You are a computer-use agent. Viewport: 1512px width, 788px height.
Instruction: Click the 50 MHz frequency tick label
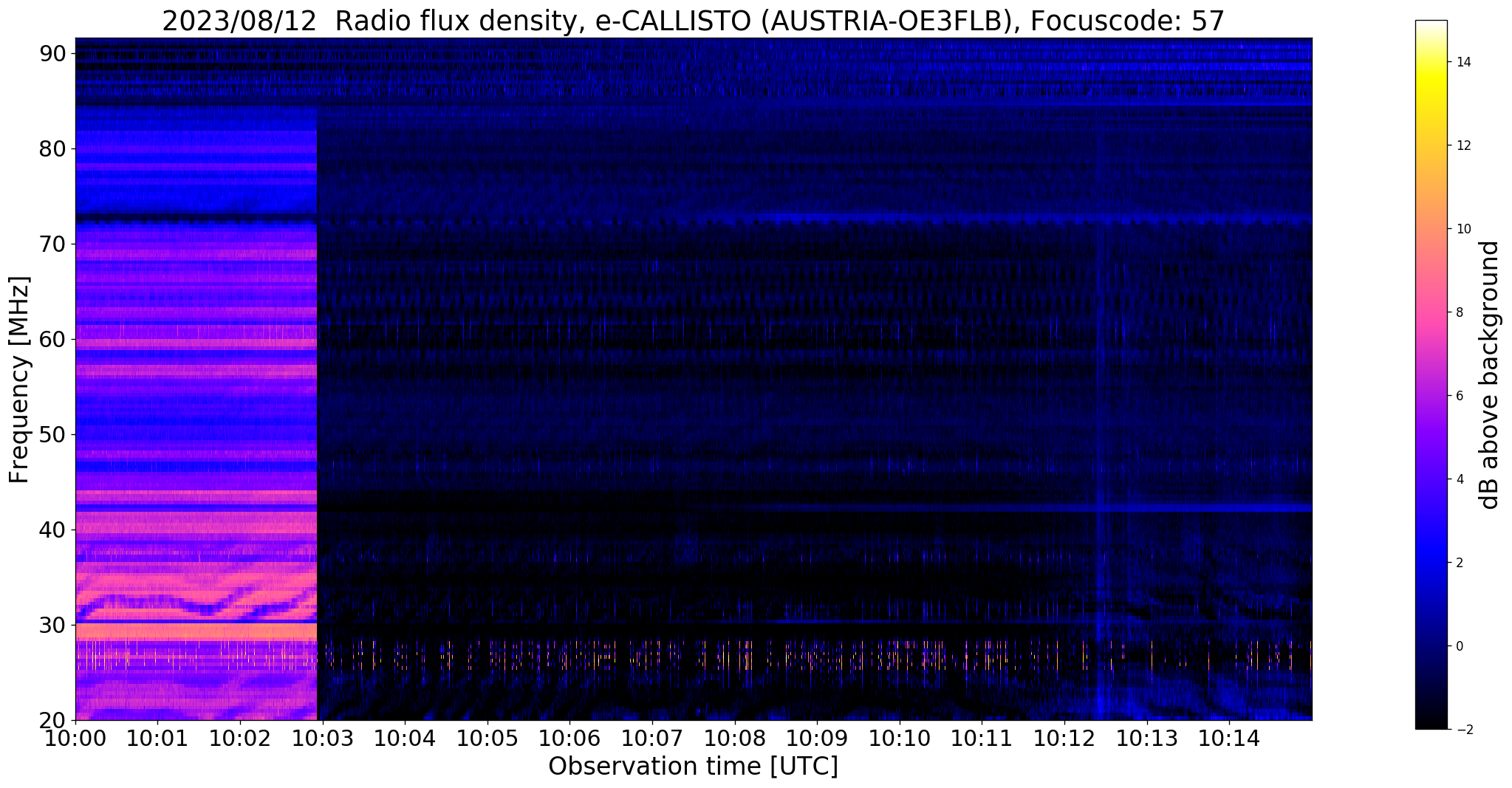tap(52, 434)
